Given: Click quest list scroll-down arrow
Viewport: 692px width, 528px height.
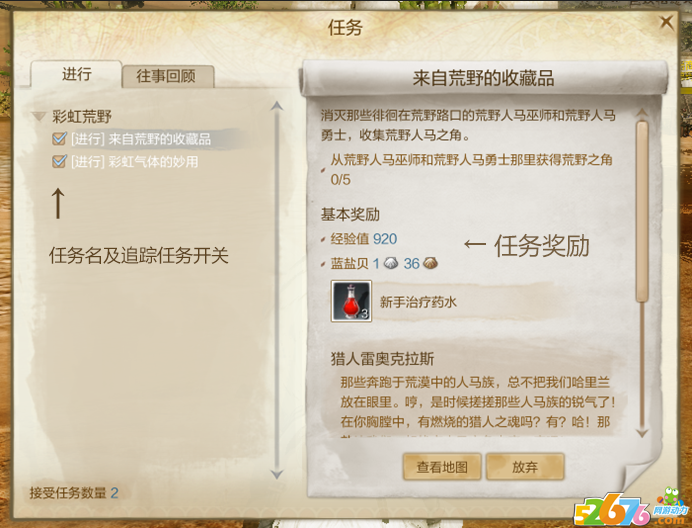Looking at the screenshot, I should click(277, 475).
